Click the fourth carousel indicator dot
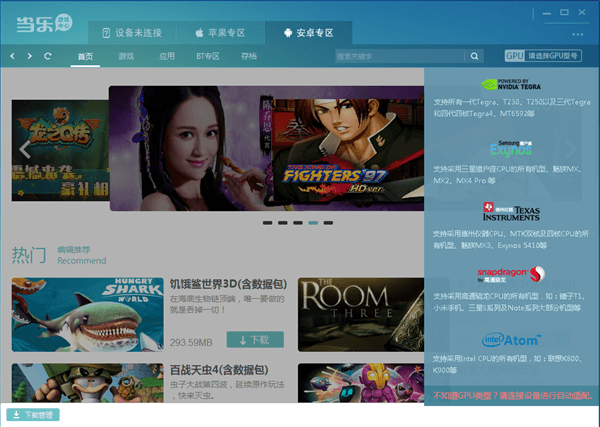Viewport: 600px width, 427px height. coord(313,222)
